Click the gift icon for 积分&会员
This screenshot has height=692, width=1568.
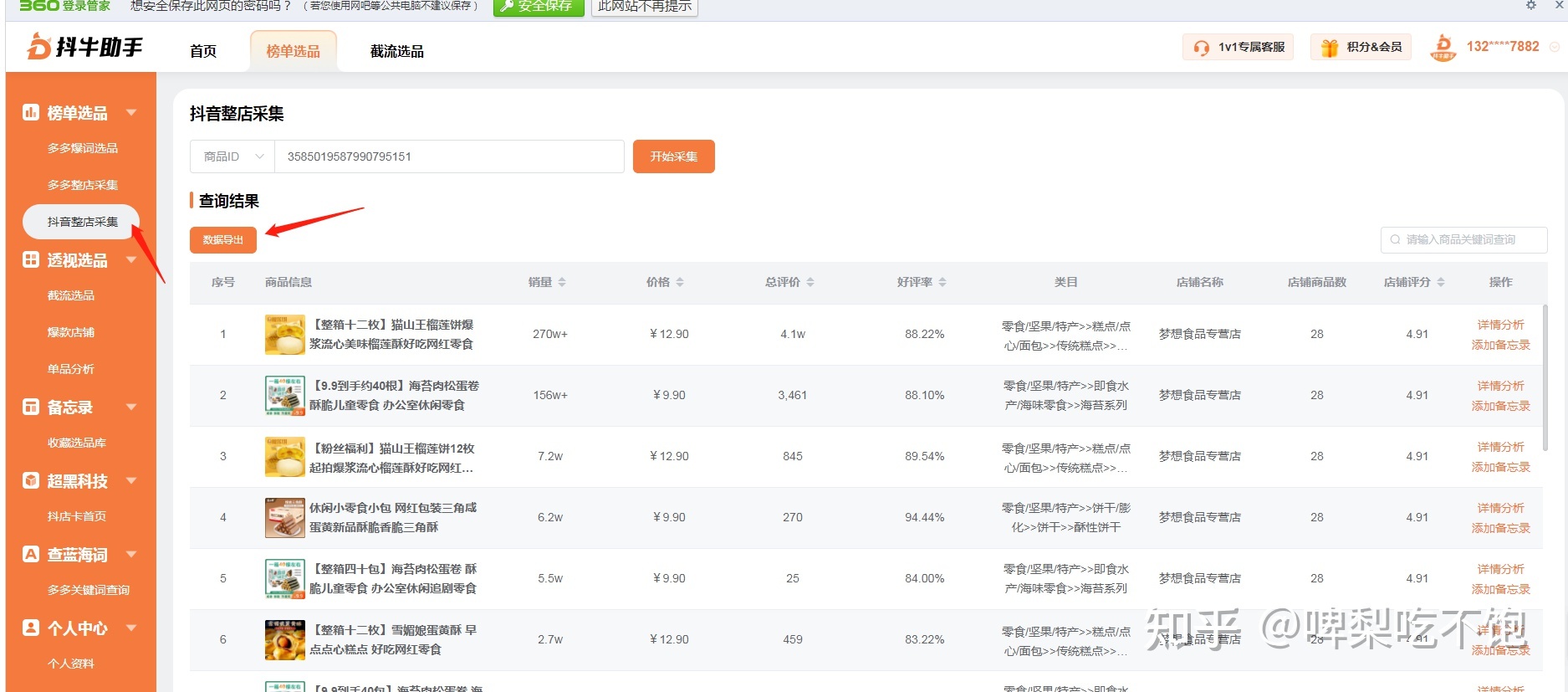click(x=1330, y=48)
